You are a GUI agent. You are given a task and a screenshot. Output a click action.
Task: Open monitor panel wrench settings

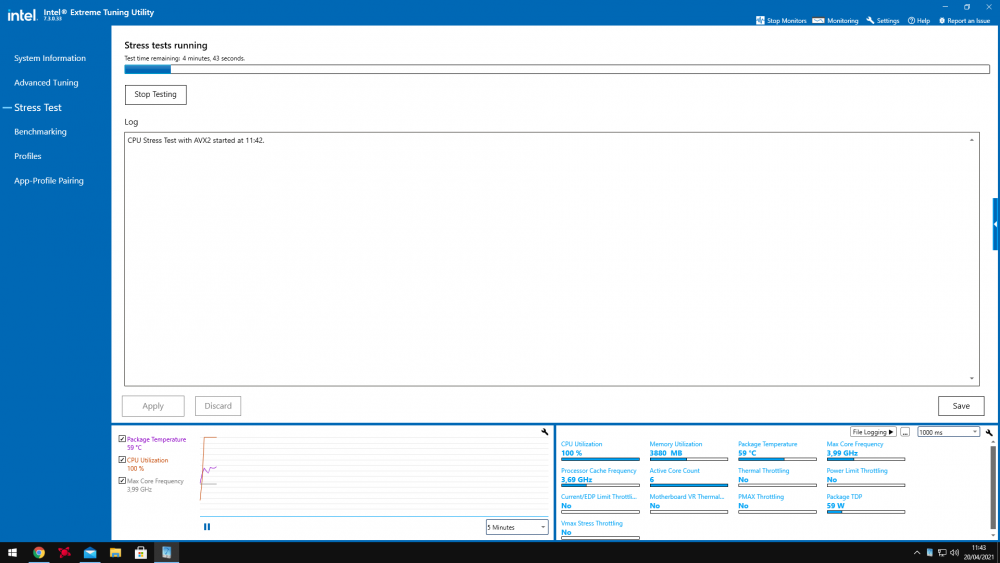pos(989,432)
